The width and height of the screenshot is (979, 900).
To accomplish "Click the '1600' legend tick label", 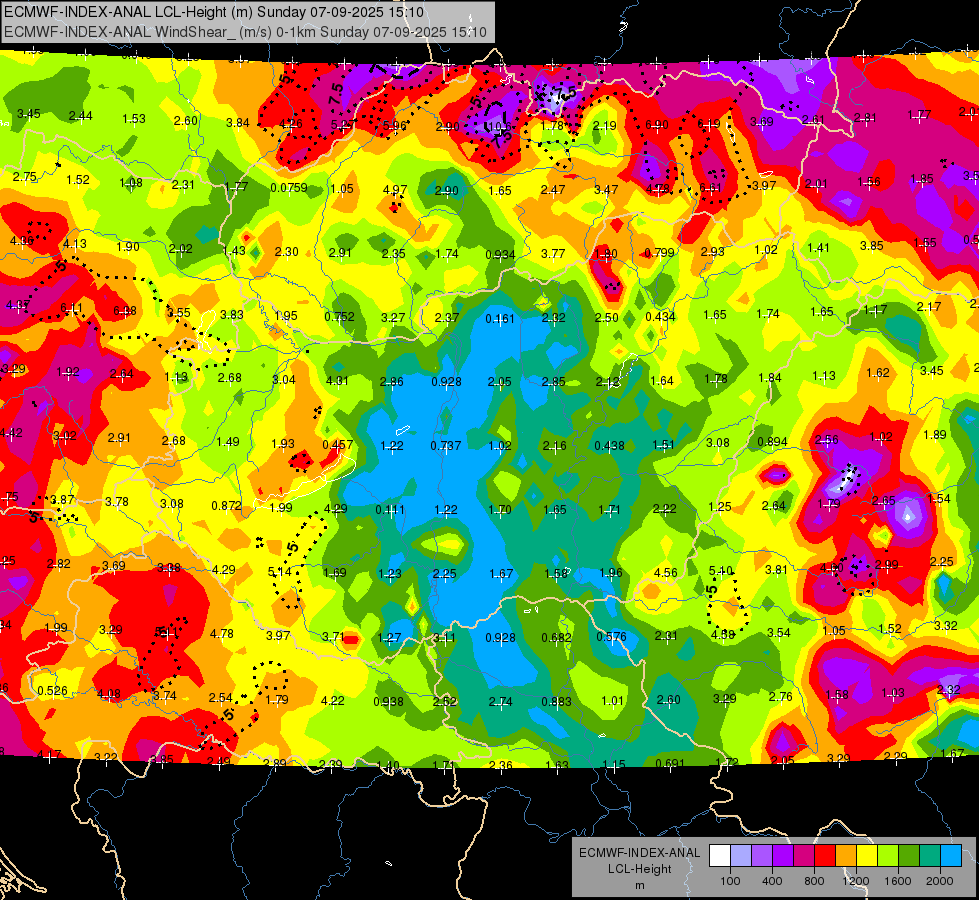I will [898, 881].
